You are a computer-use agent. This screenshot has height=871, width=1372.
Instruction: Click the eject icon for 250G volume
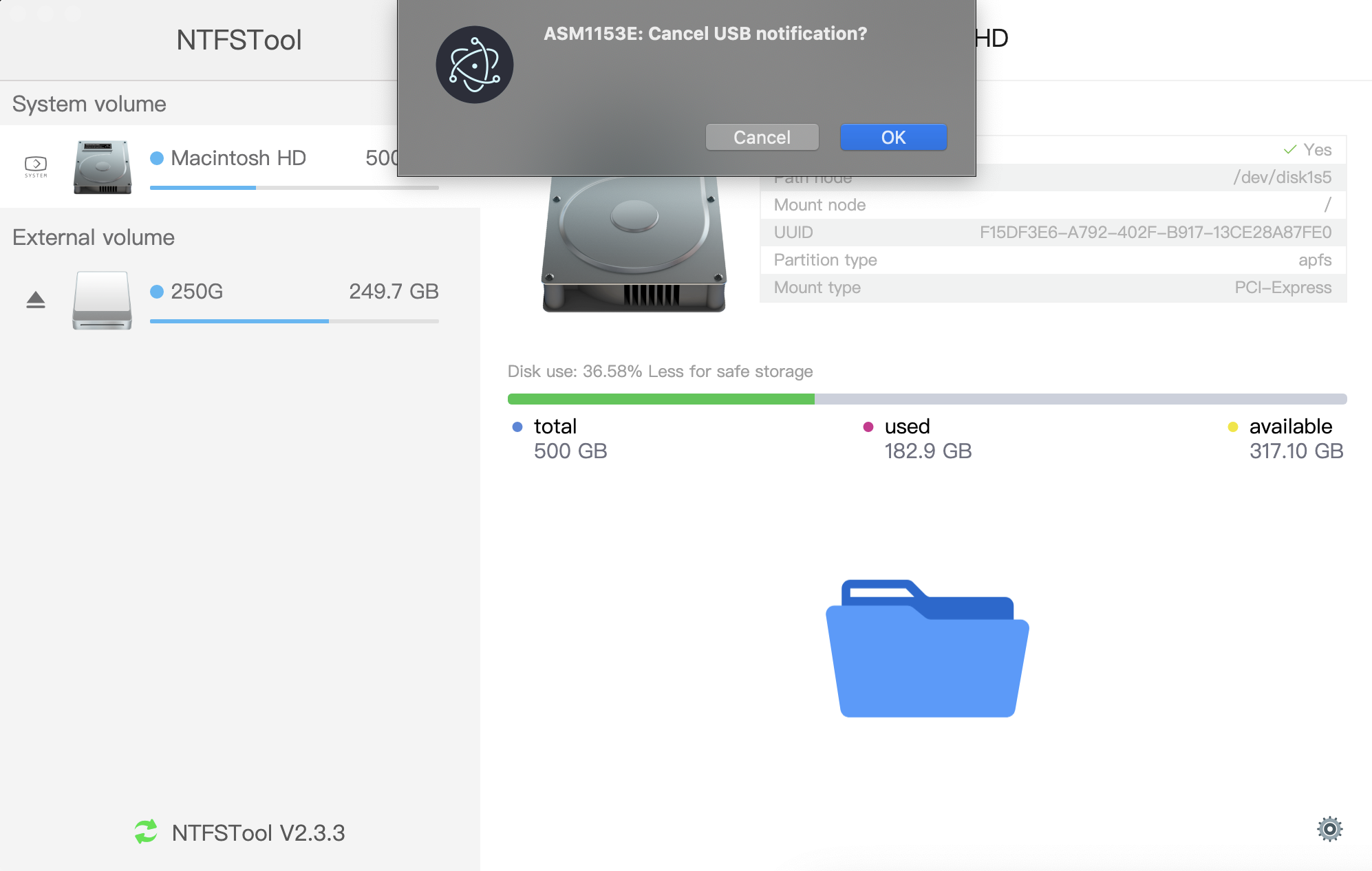pyautogui.click(x=36, y=299)
